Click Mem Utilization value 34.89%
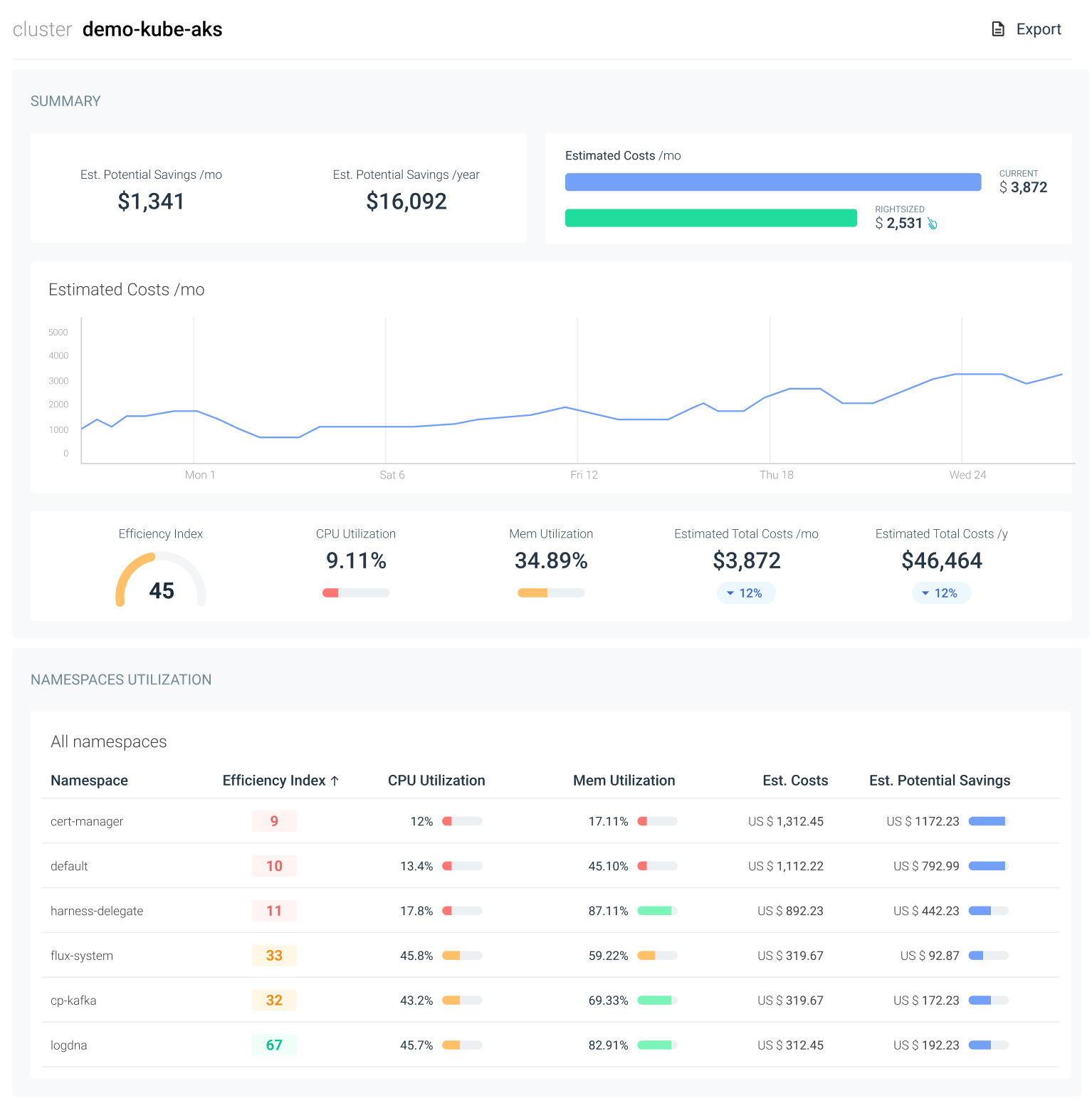This screenshot has width=1092, height=1101. pyautogui.click(x=551, y=561)
